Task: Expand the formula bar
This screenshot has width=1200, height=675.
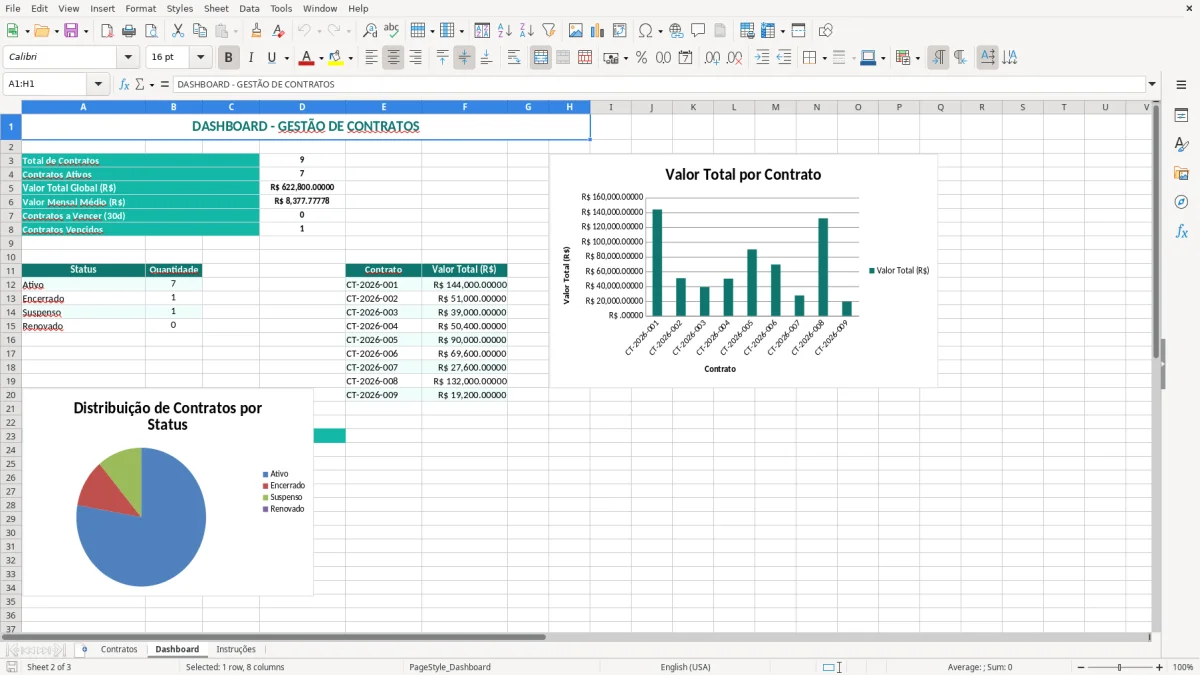Action: pyautogui.click(x=1153, y=85)
